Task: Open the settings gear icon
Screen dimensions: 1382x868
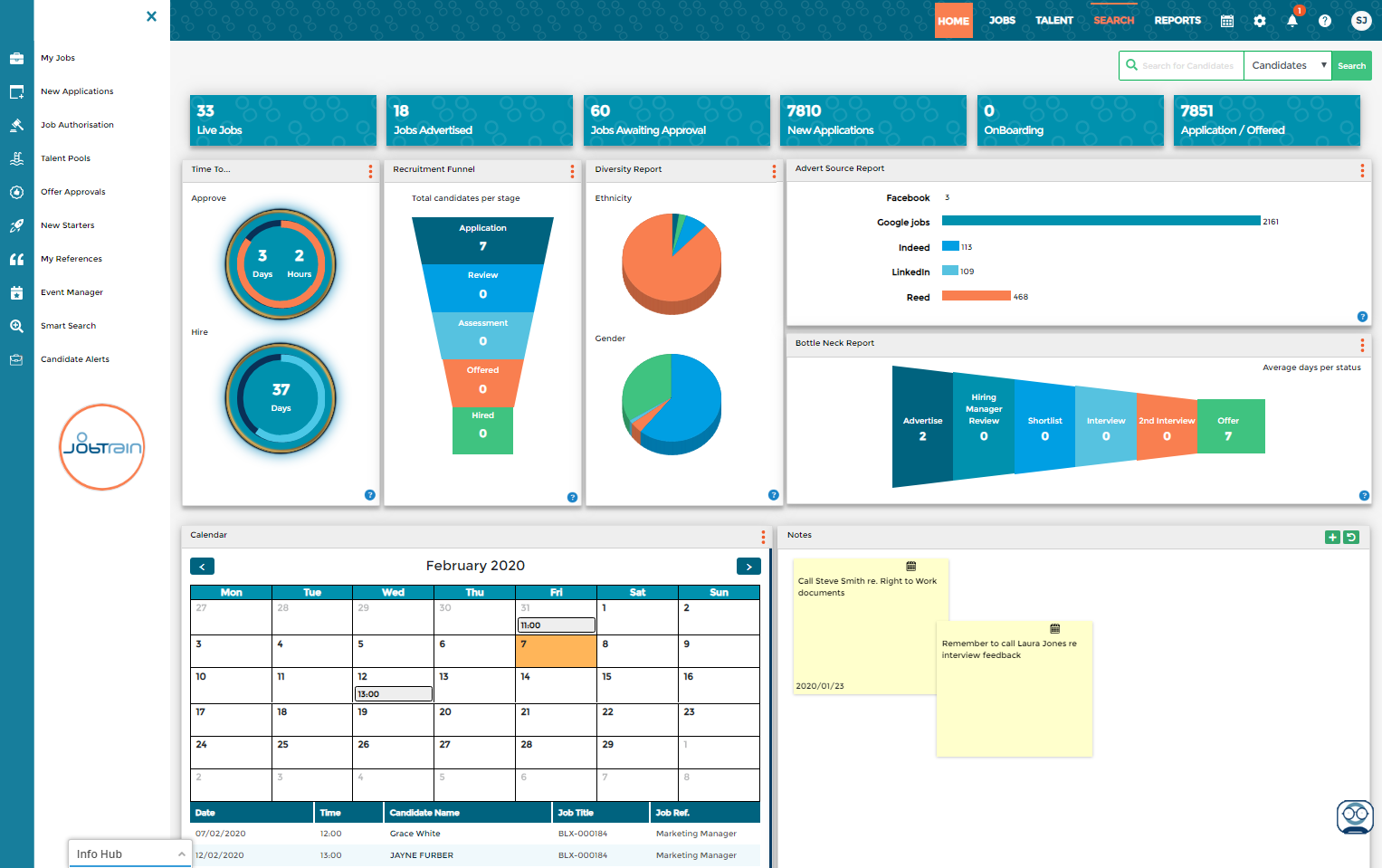Action: point(1259,20)
